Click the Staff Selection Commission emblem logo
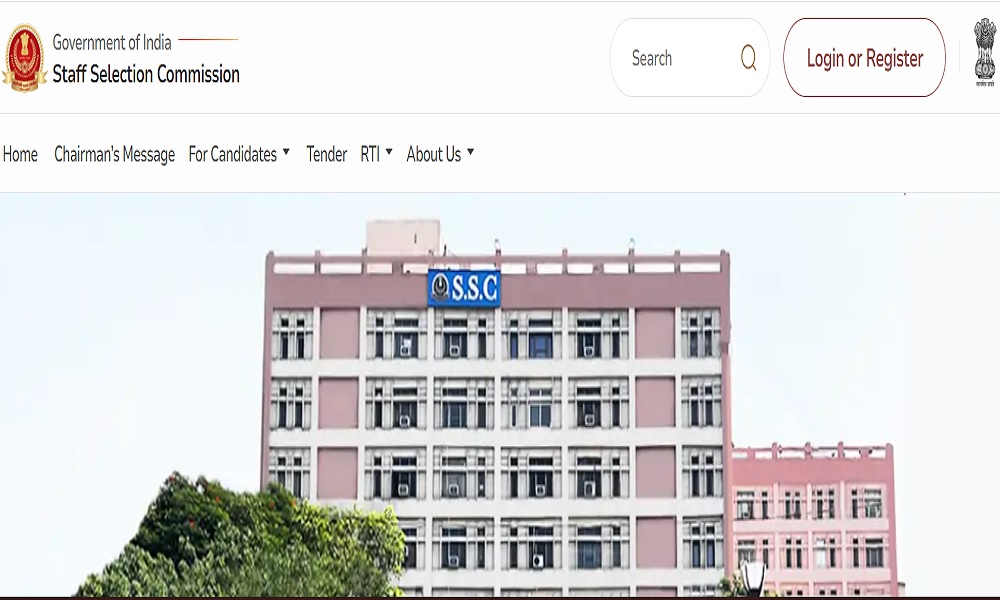This screenshot has height=600, width=1000. point(24,58)
